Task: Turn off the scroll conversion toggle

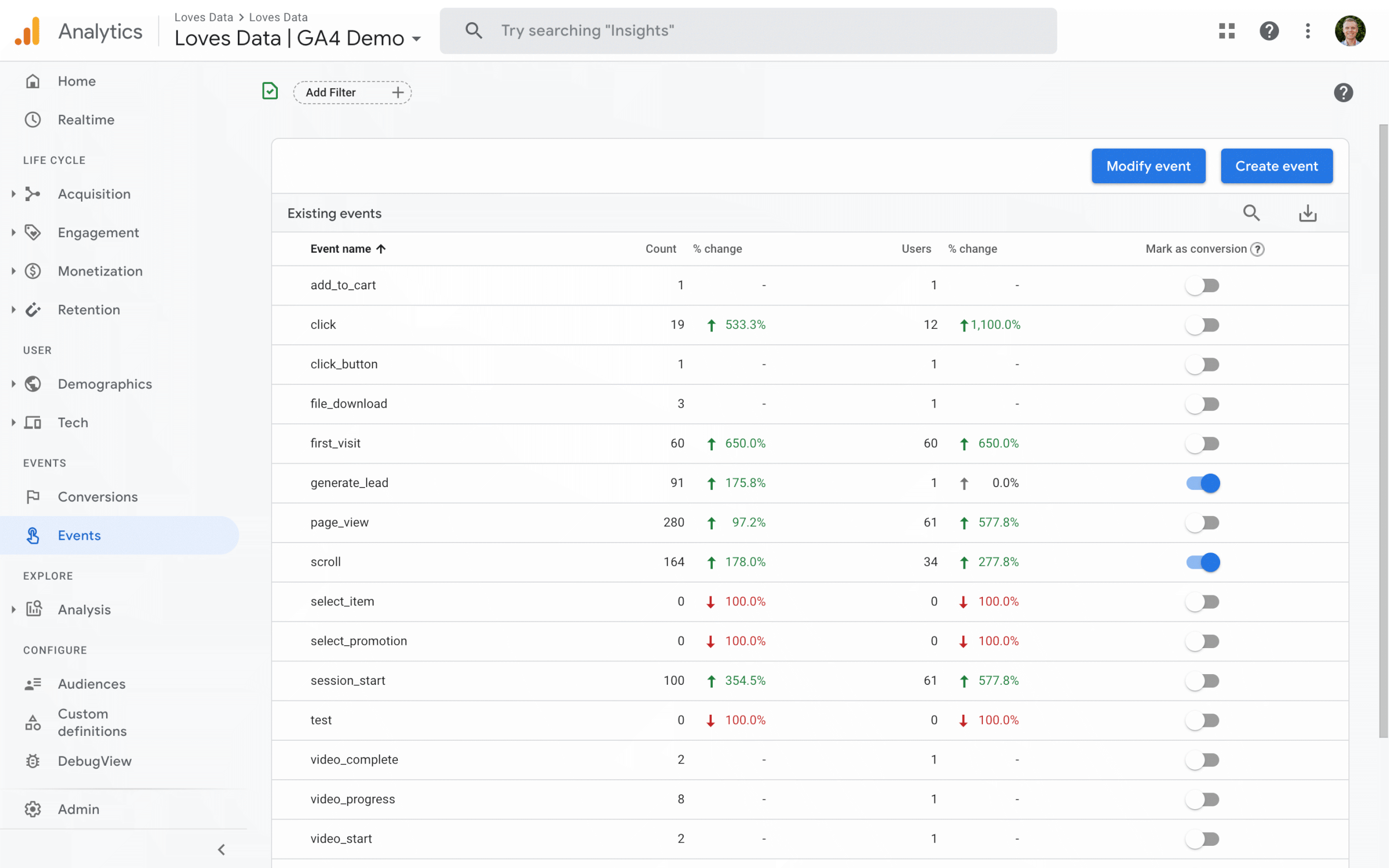Action: [1202, 562]
